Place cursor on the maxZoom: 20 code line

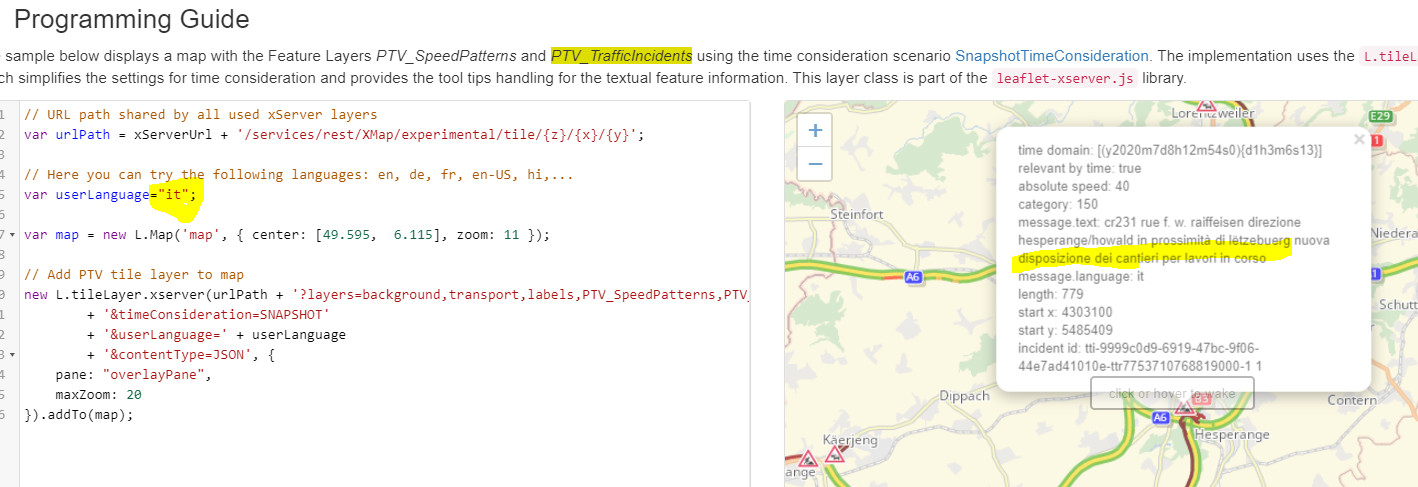click(98, 395)
